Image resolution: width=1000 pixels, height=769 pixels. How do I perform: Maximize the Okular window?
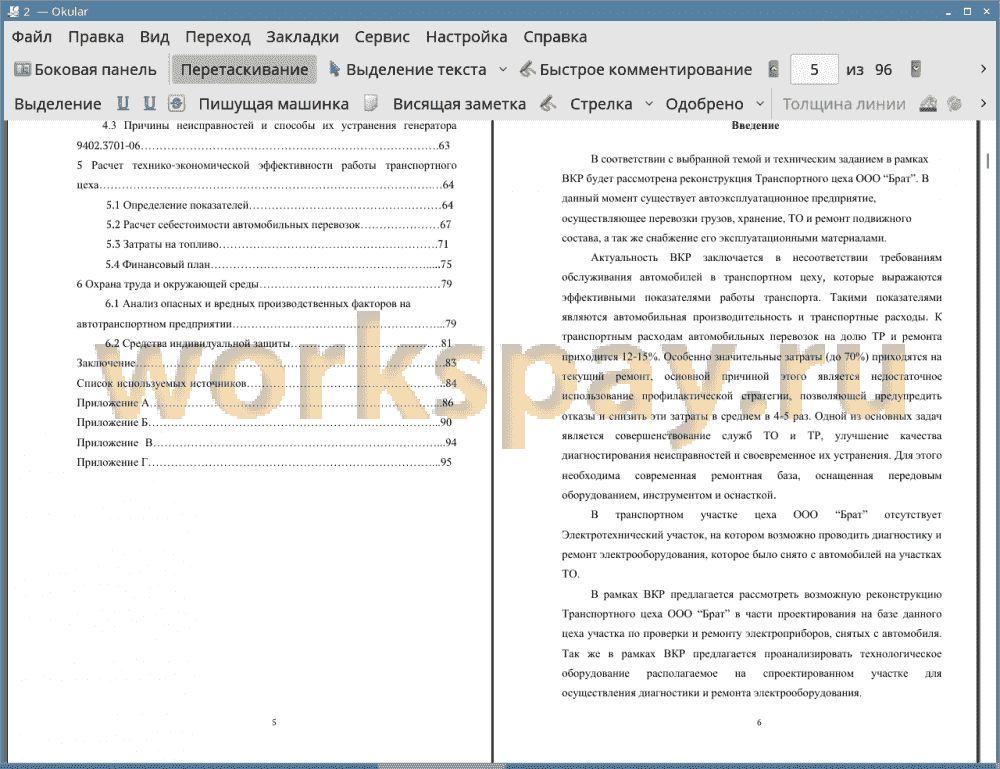click(x=967, y=11)
